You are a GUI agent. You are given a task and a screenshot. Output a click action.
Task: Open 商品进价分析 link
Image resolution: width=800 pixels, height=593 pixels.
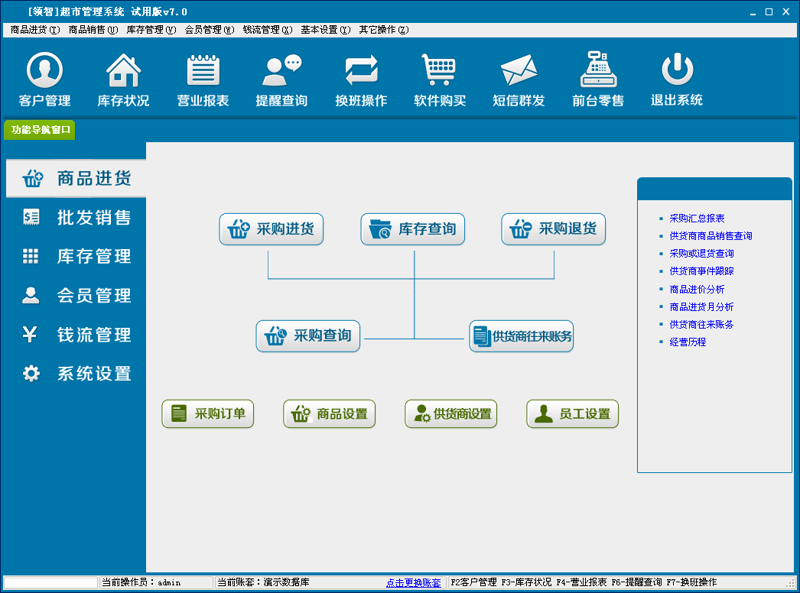click(697, 289)
